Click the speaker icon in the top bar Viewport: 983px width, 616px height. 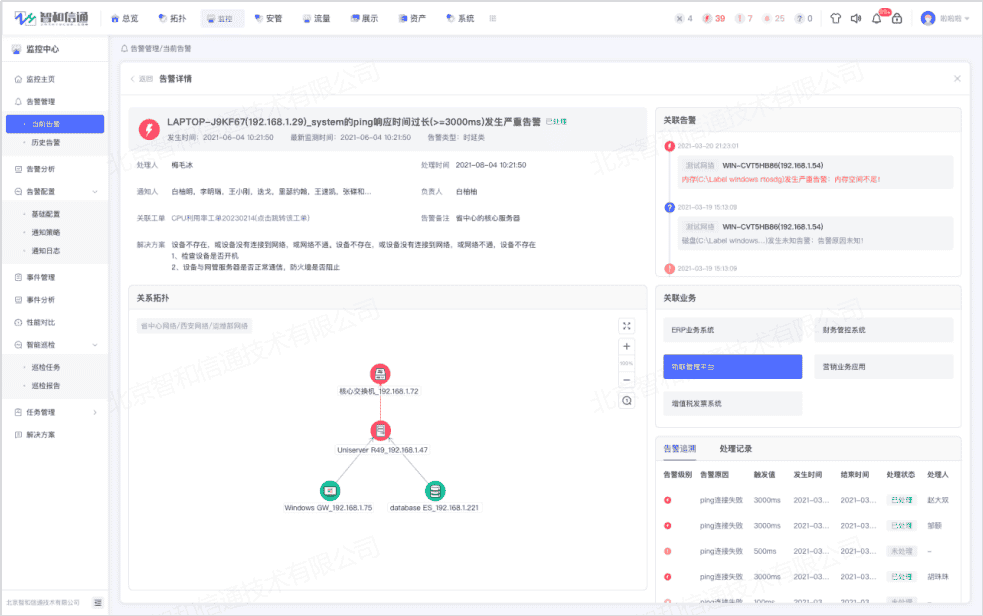pos(855,17)
